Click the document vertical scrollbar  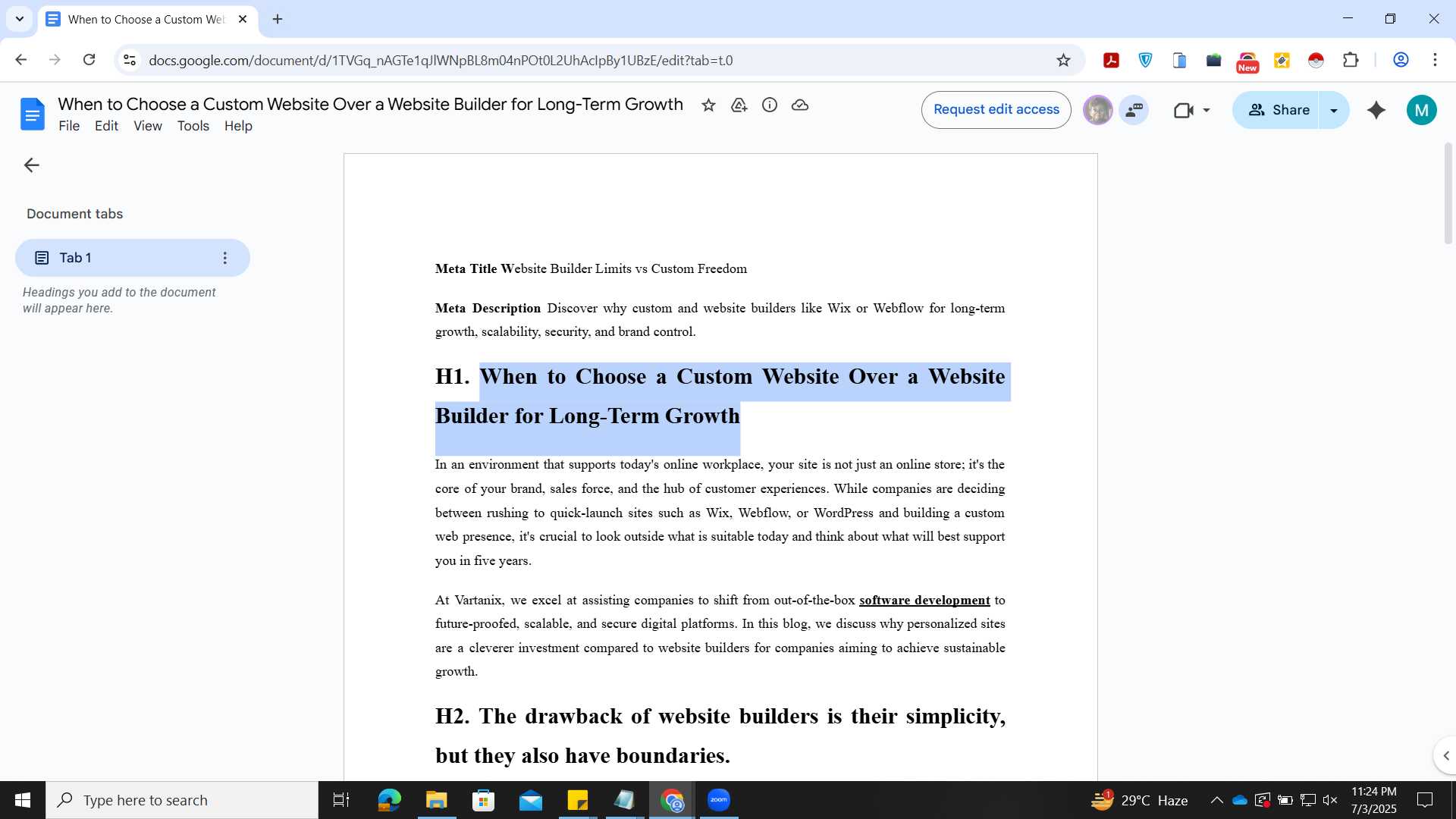[1447, 193]
